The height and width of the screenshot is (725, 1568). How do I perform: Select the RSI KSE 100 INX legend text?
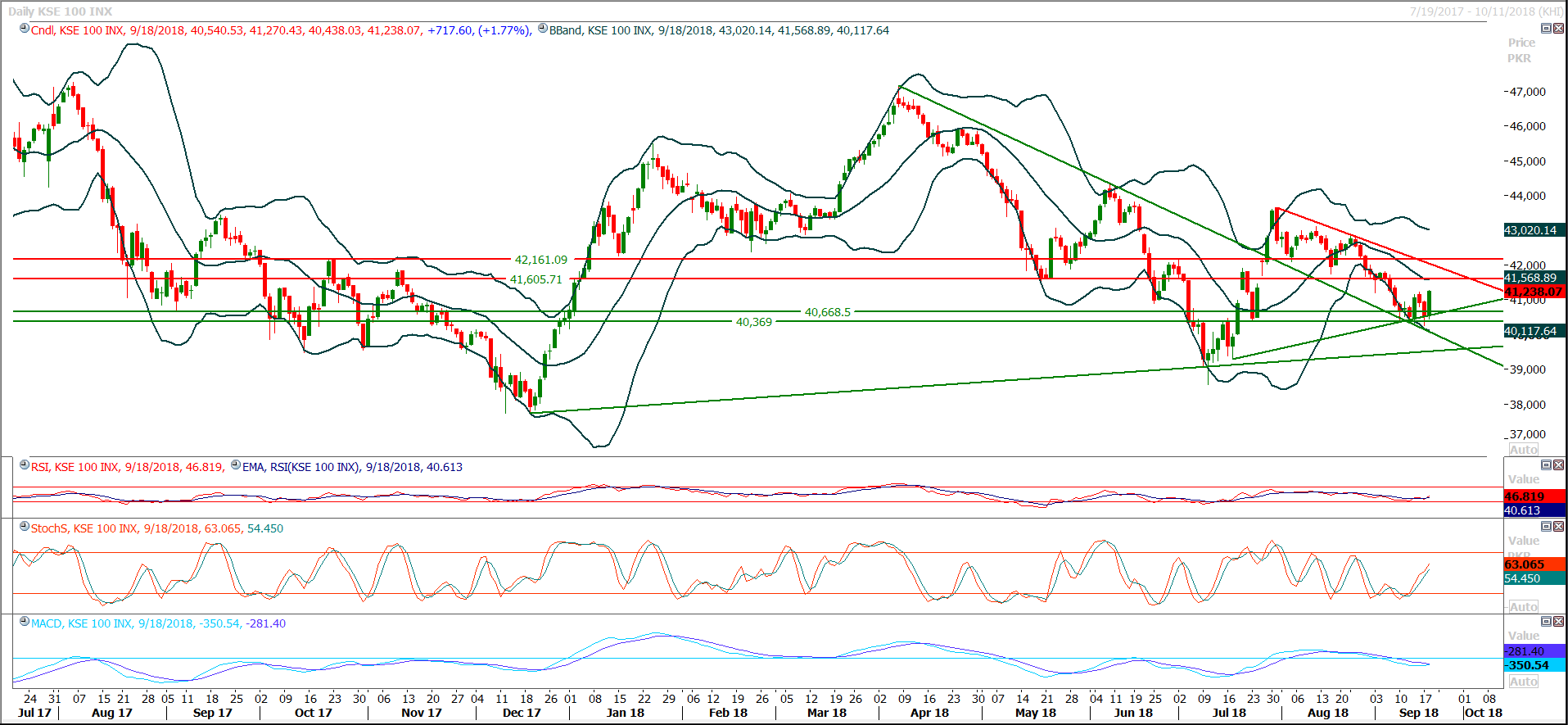click(127, 467)
